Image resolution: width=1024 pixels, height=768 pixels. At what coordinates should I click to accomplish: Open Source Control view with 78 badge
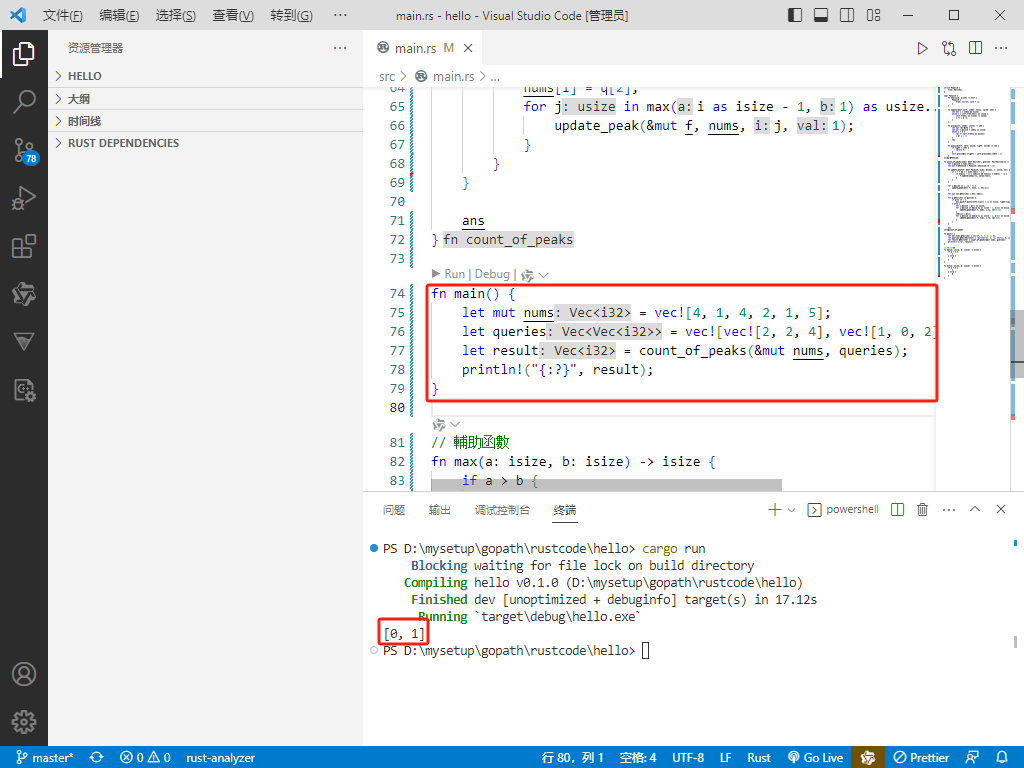click(x=25, y=150)
